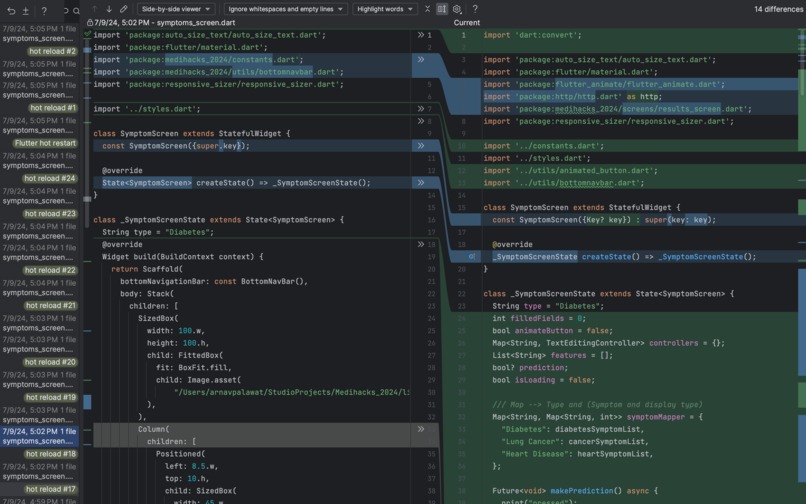Image resolution: width=806 pixels, height=504 pixels.
Task: Click the pencil edit source icon
Action: 123,9
